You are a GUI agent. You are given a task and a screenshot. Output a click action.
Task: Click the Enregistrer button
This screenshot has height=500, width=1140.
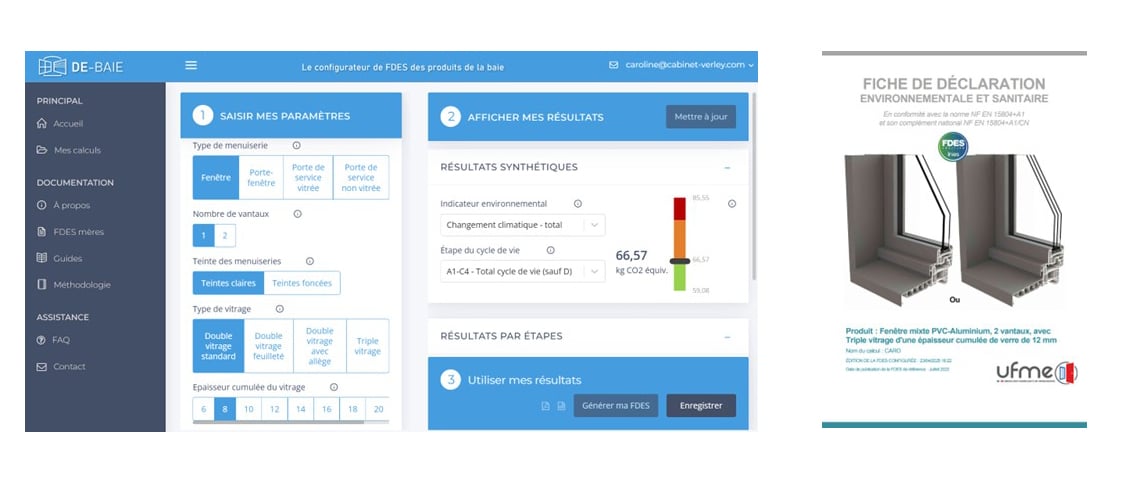[701, 406]
